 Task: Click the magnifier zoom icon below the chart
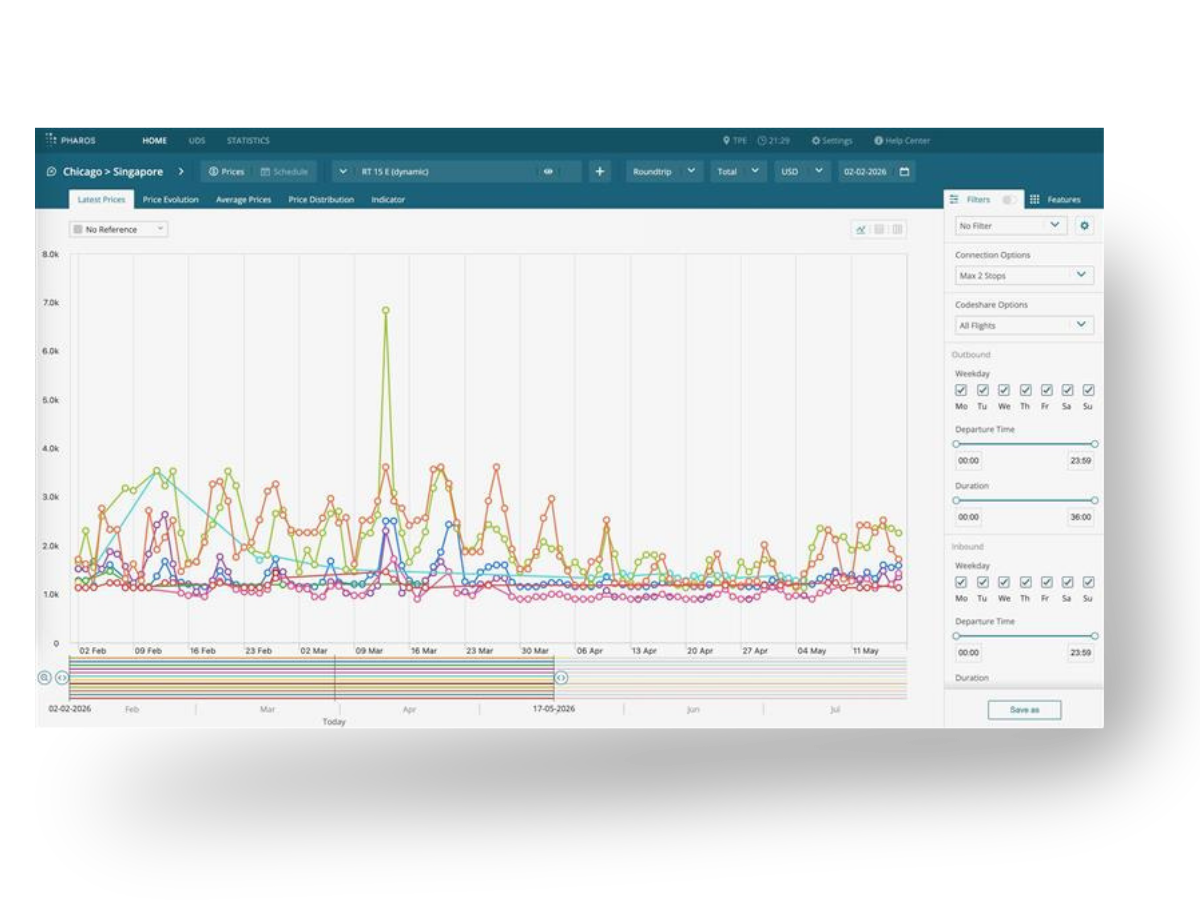44,678
